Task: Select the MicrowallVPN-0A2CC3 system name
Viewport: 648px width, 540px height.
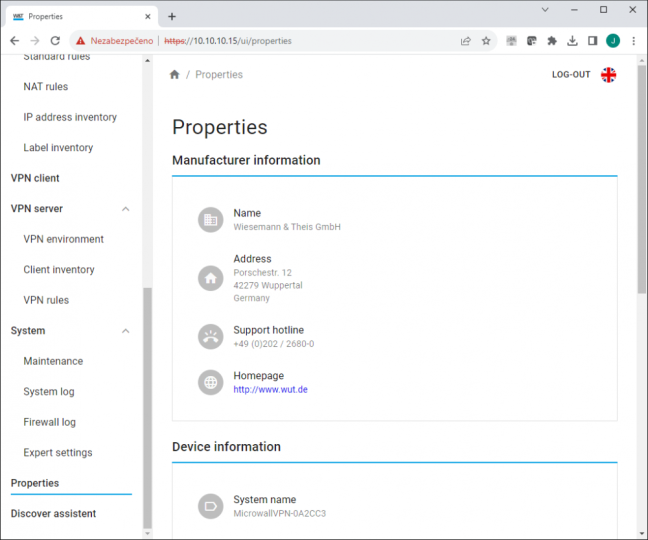Action: coord(279,514)
